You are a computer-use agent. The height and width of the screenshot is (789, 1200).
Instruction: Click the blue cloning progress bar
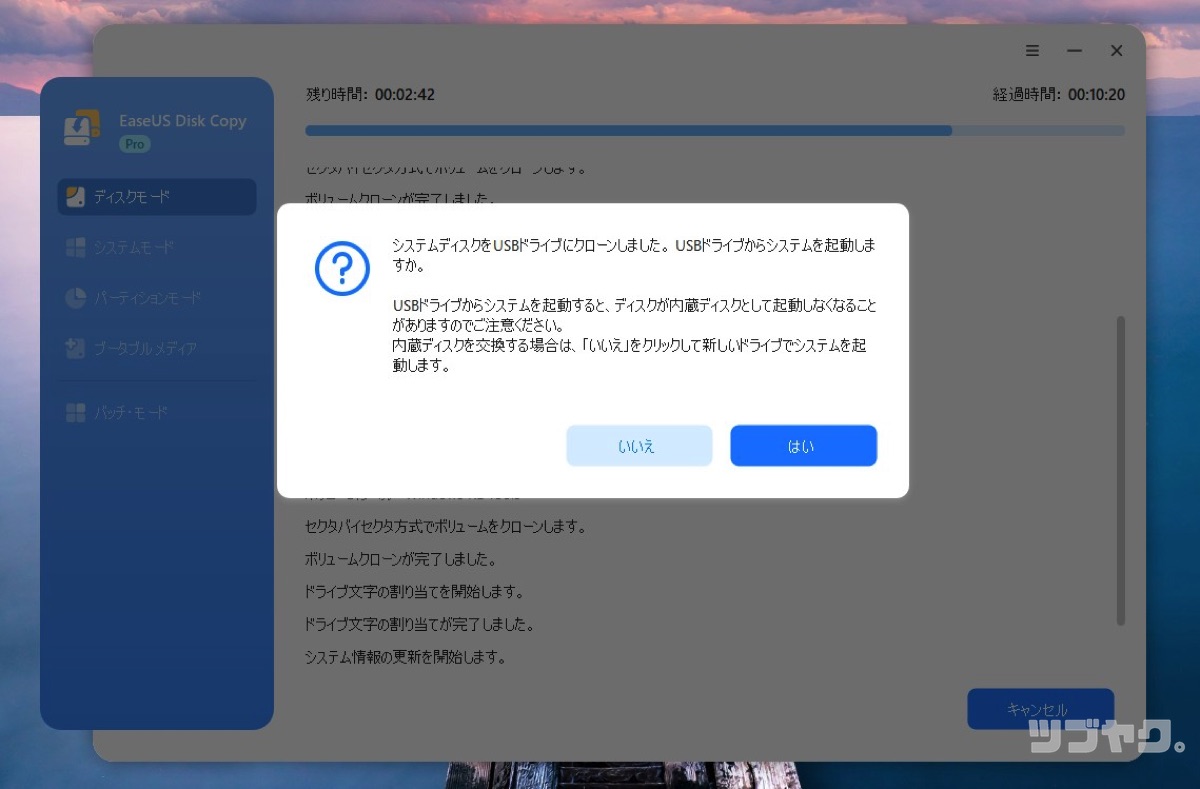(x=628, y=130)
